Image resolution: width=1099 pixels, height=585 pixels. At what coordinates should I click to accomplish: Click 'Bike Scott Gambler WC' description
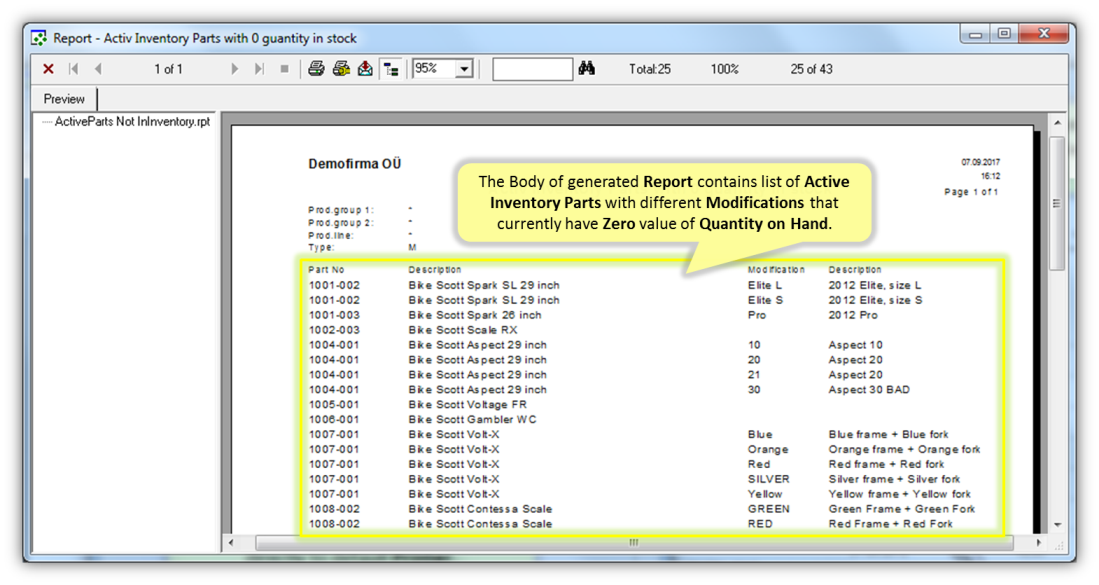tap(472, 419)
